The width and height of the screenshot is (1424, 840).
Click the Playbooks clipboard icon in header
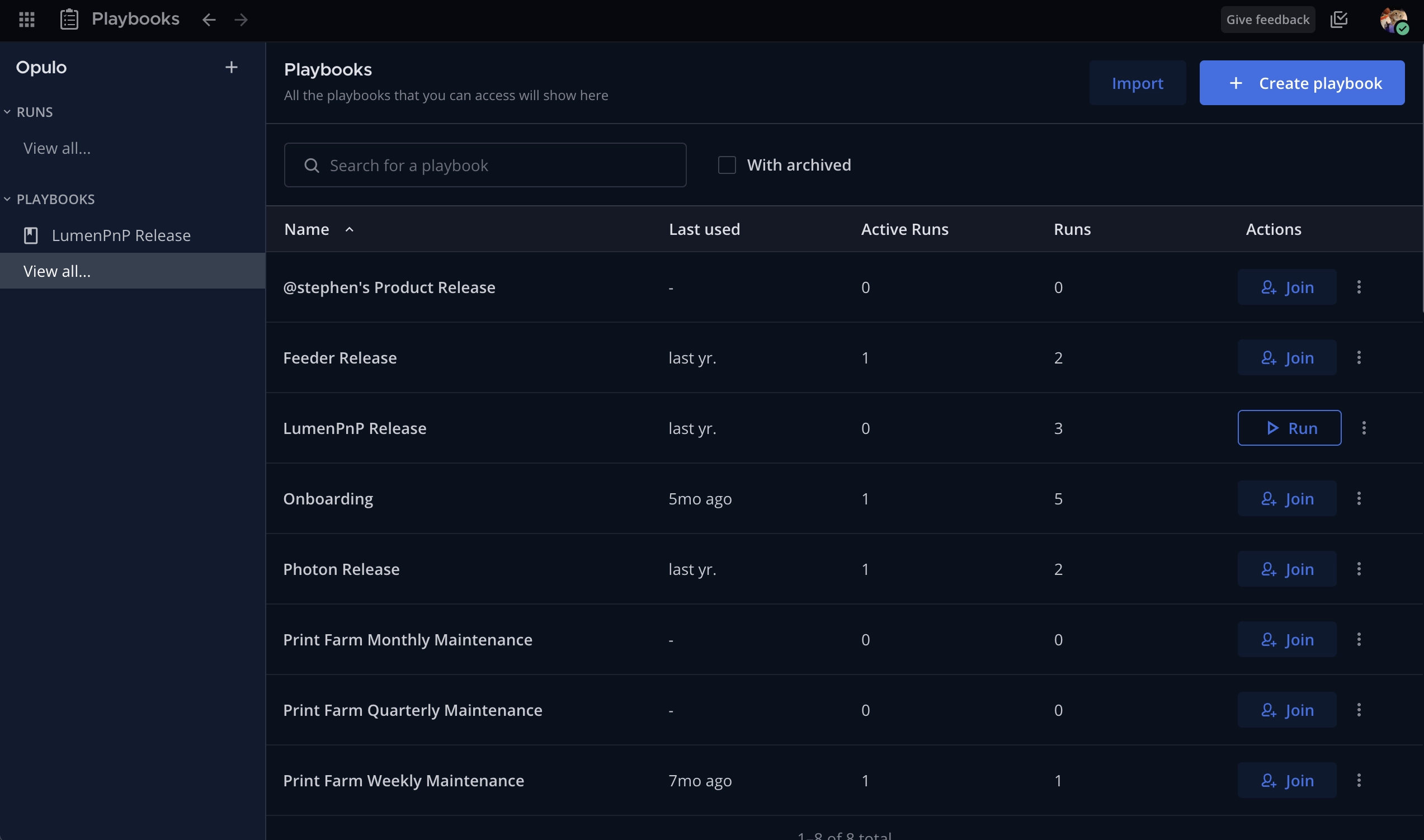point(69,19)
